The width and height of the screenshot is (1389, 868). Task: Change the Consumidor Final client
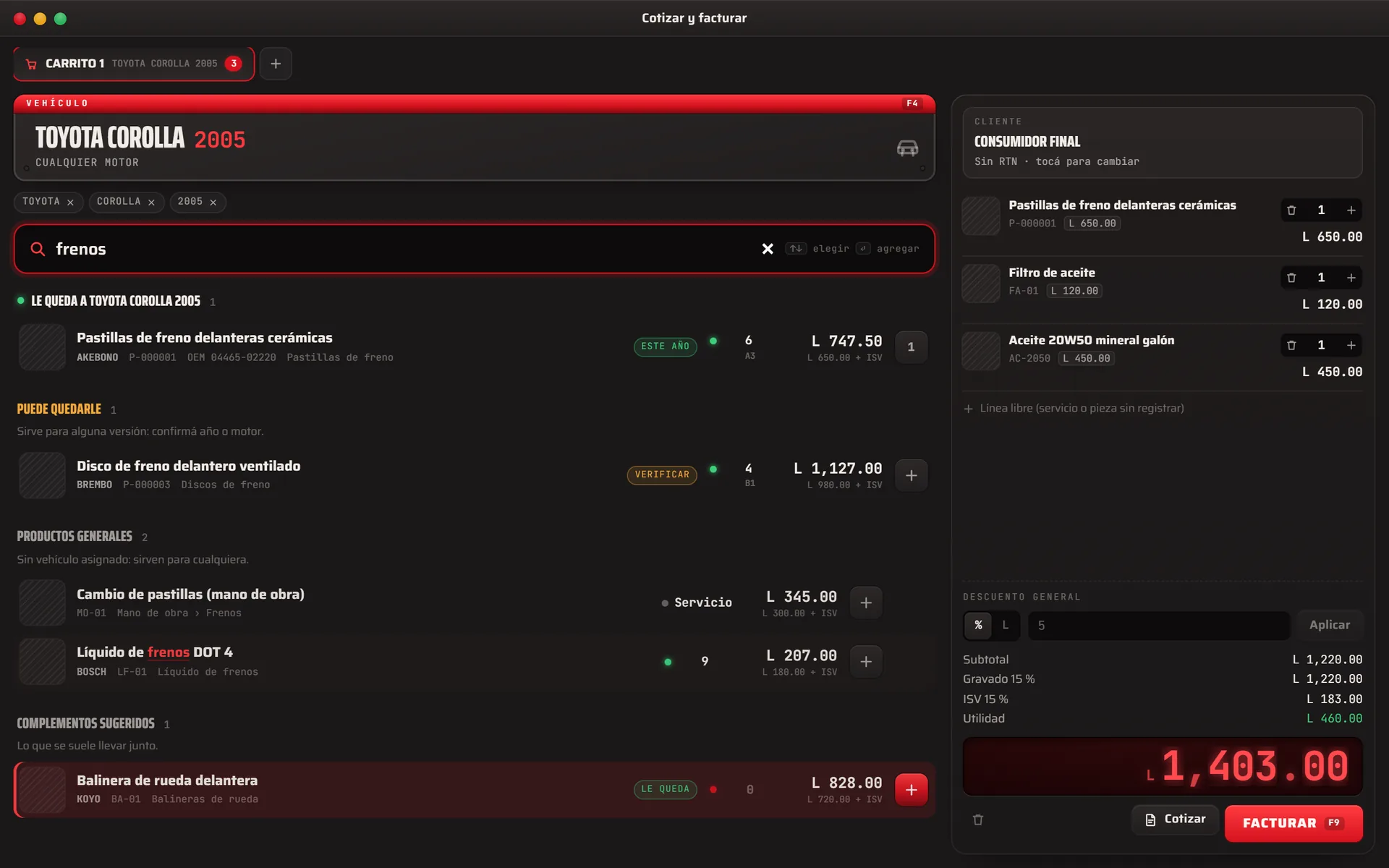pos(1162,142)
